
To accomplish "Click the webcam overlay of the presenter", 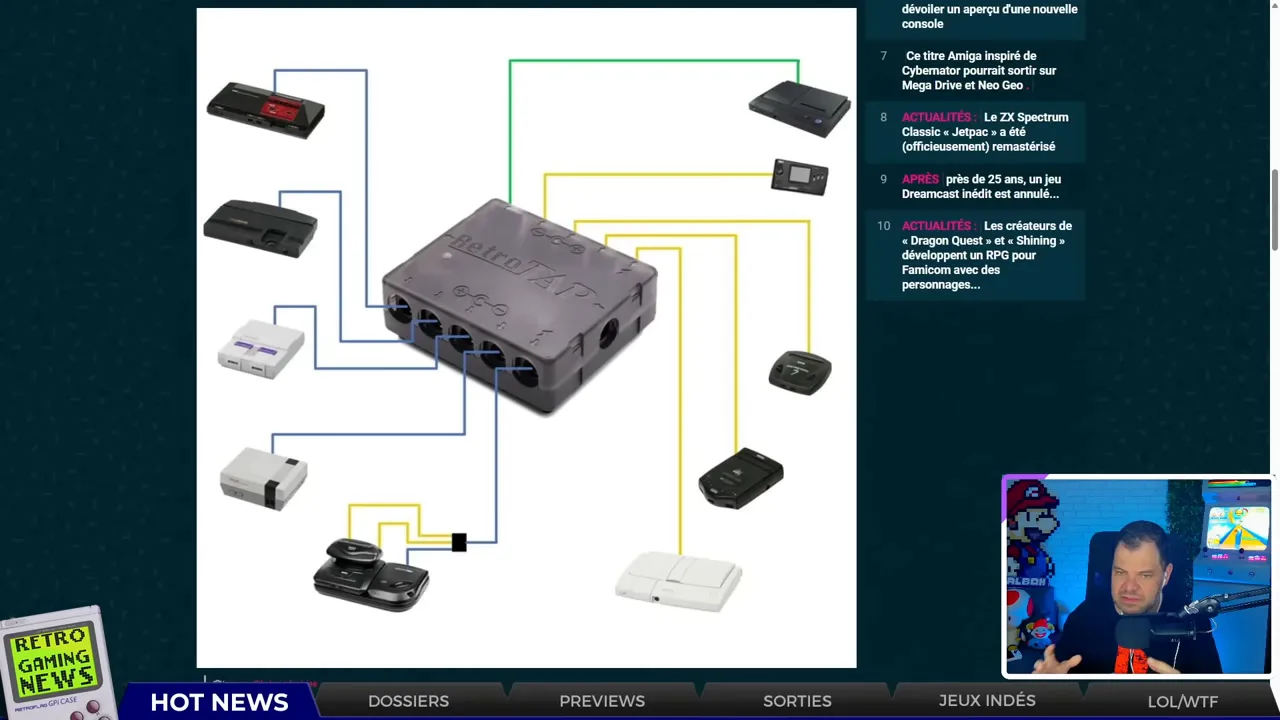I will (x=1136, y=576).
